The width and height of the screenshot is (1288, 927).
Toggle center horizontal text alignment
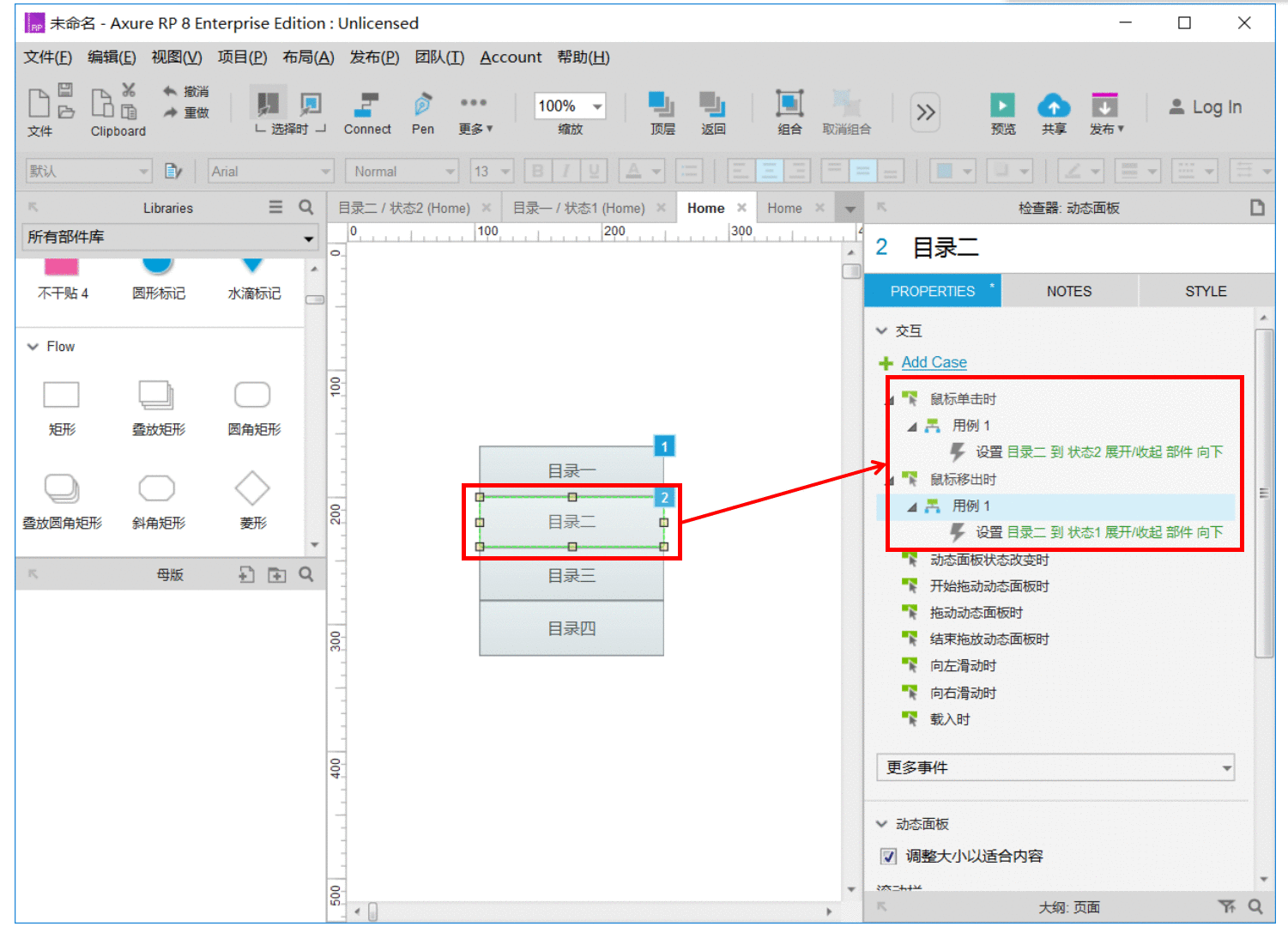[769, 171]
